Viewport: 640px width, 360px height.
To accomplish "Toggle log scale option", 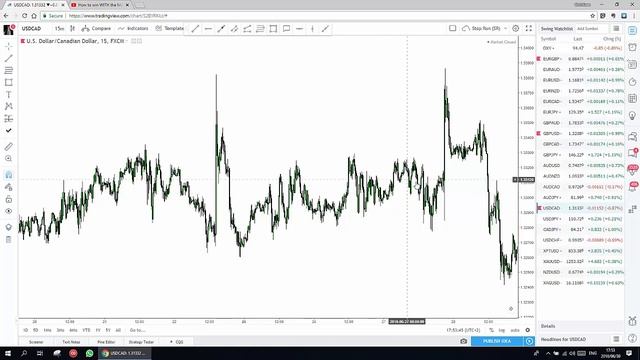I will tap(502, 330).
